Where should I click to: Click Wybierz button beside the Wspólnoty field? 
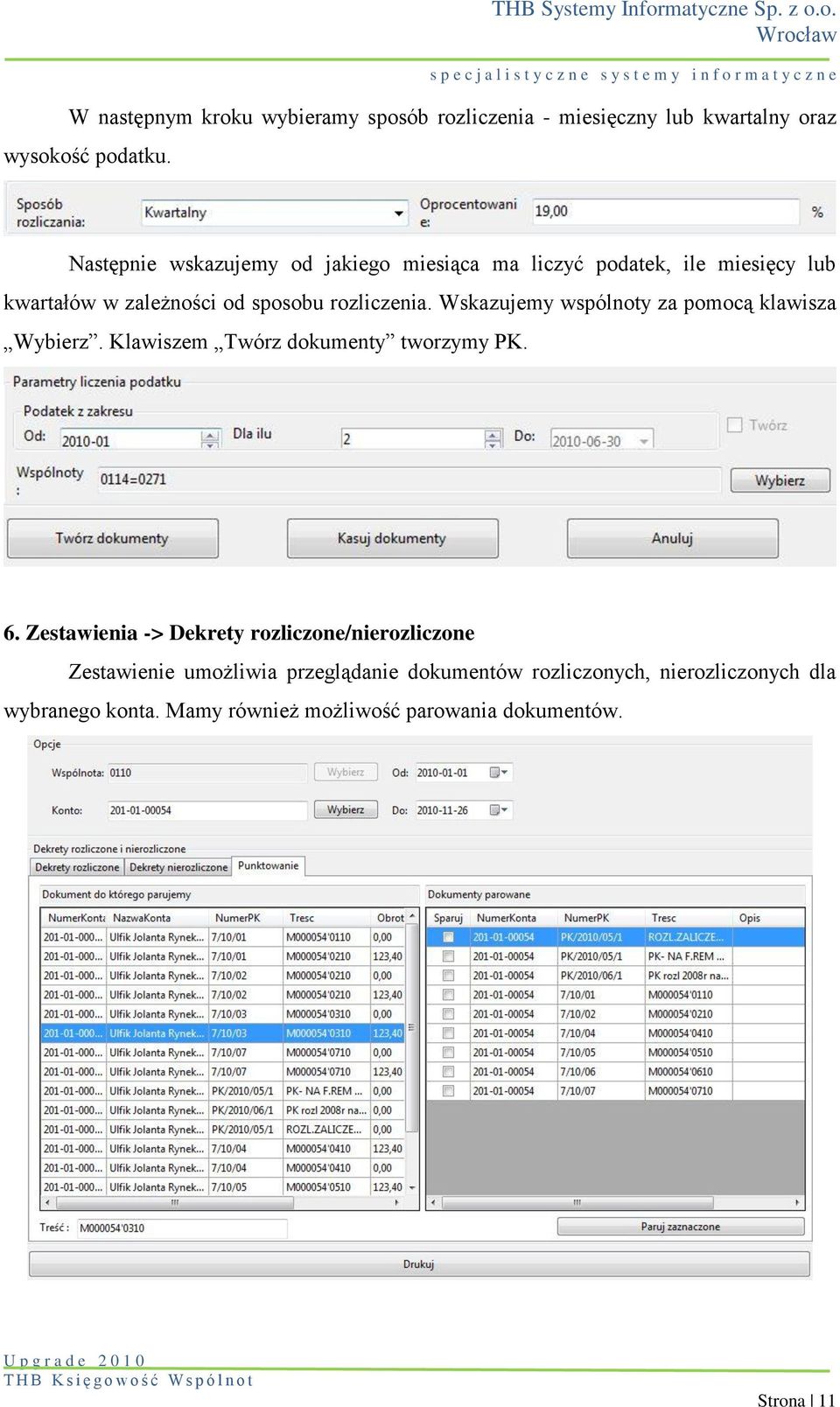click(x=780, y=480)
